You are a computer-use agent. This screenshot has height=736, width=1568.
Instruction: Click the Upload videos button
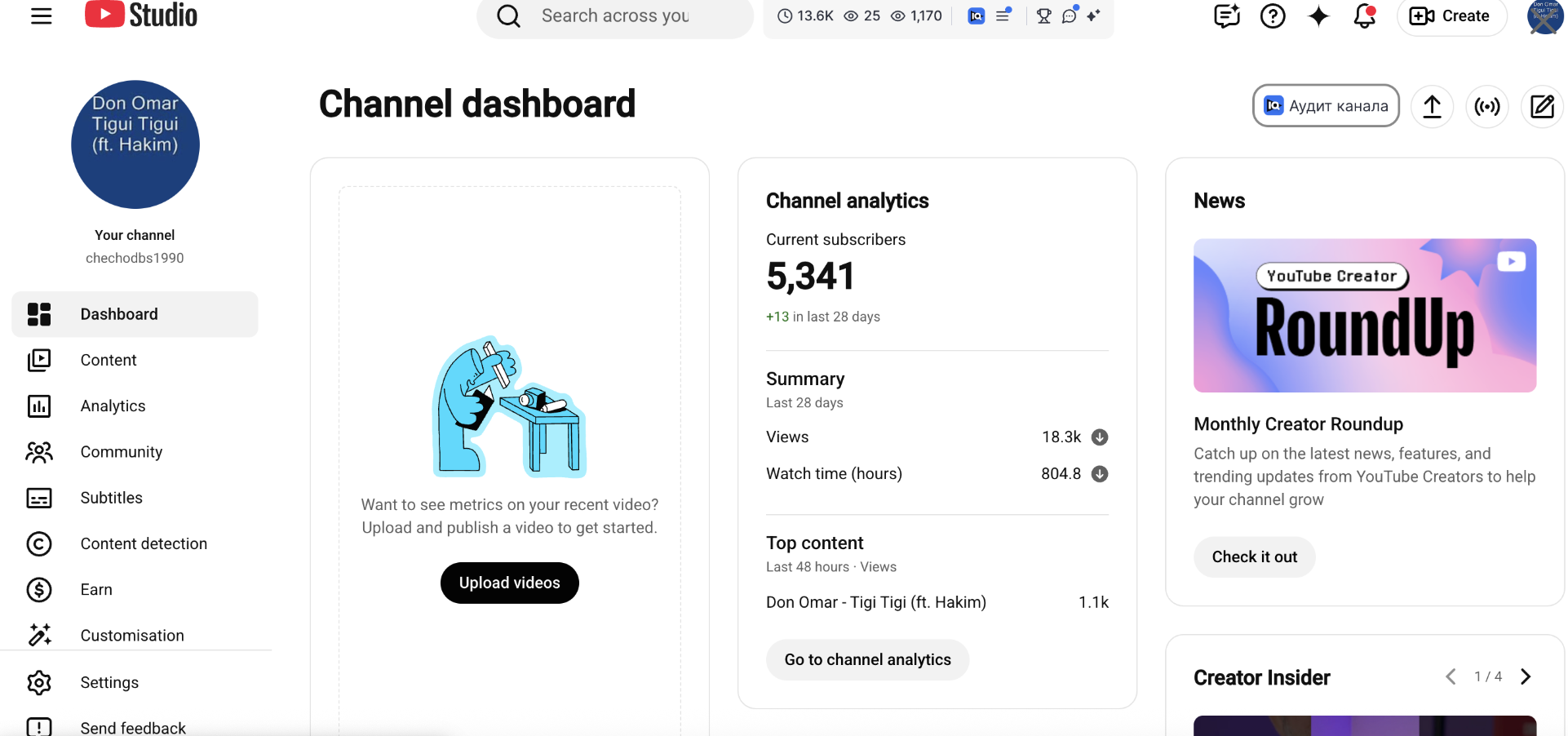coord(510,583)
